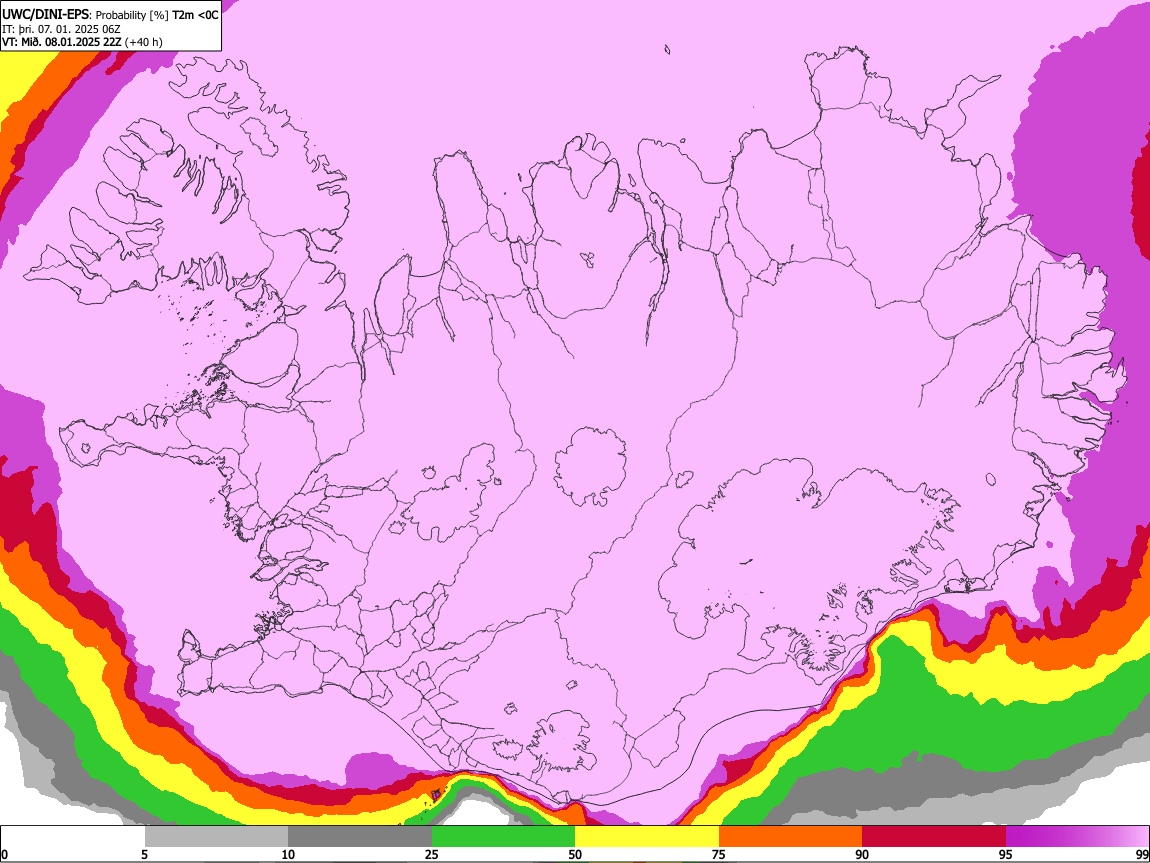Click the legend tick label '25'
Viewport: 1150px width, 863px height.
[x=432, y=855]
